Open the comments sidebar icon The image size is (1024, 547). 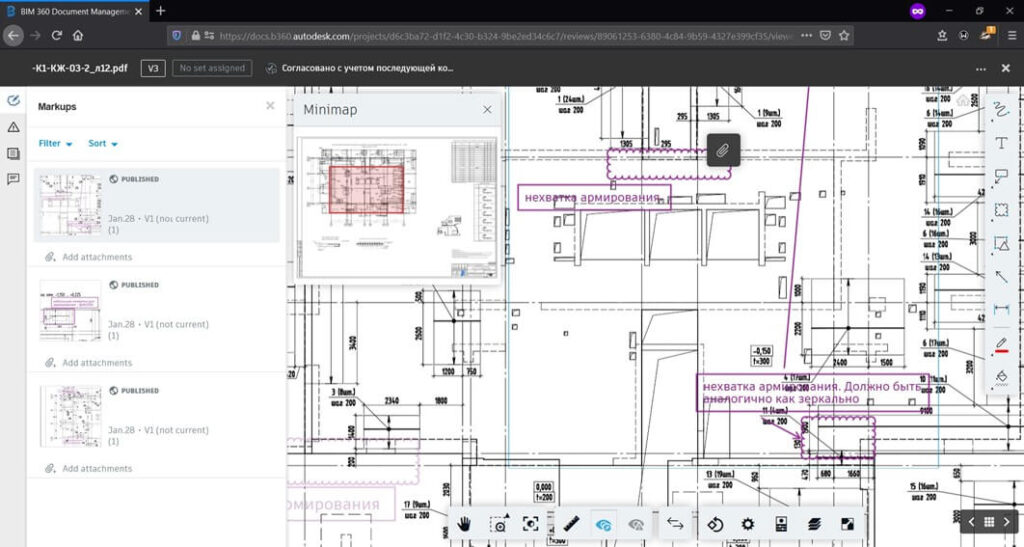click(x=13, y=179)
